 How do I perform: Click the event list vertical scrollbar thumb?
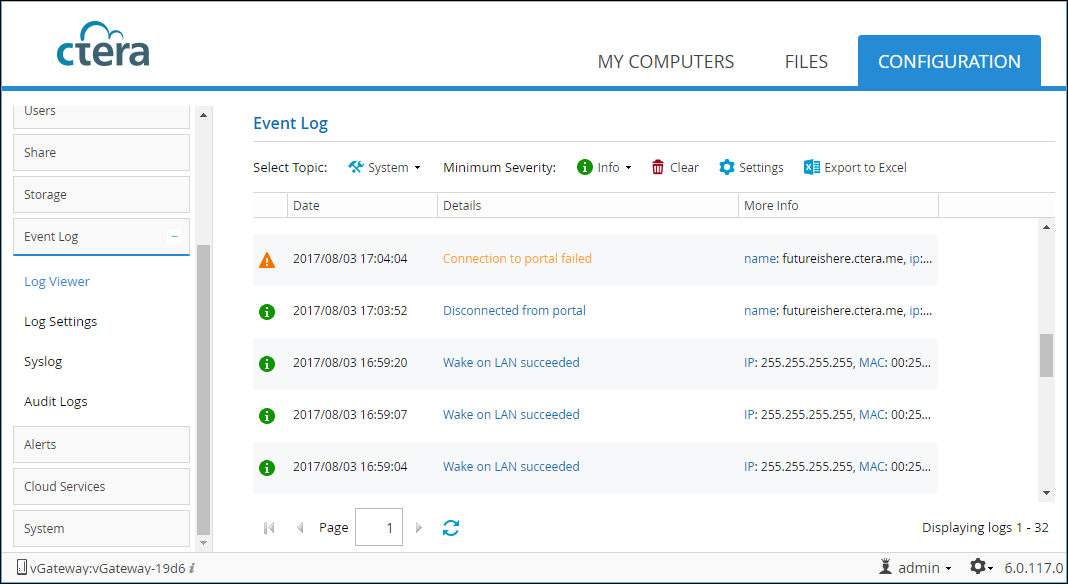[1046, 355]
